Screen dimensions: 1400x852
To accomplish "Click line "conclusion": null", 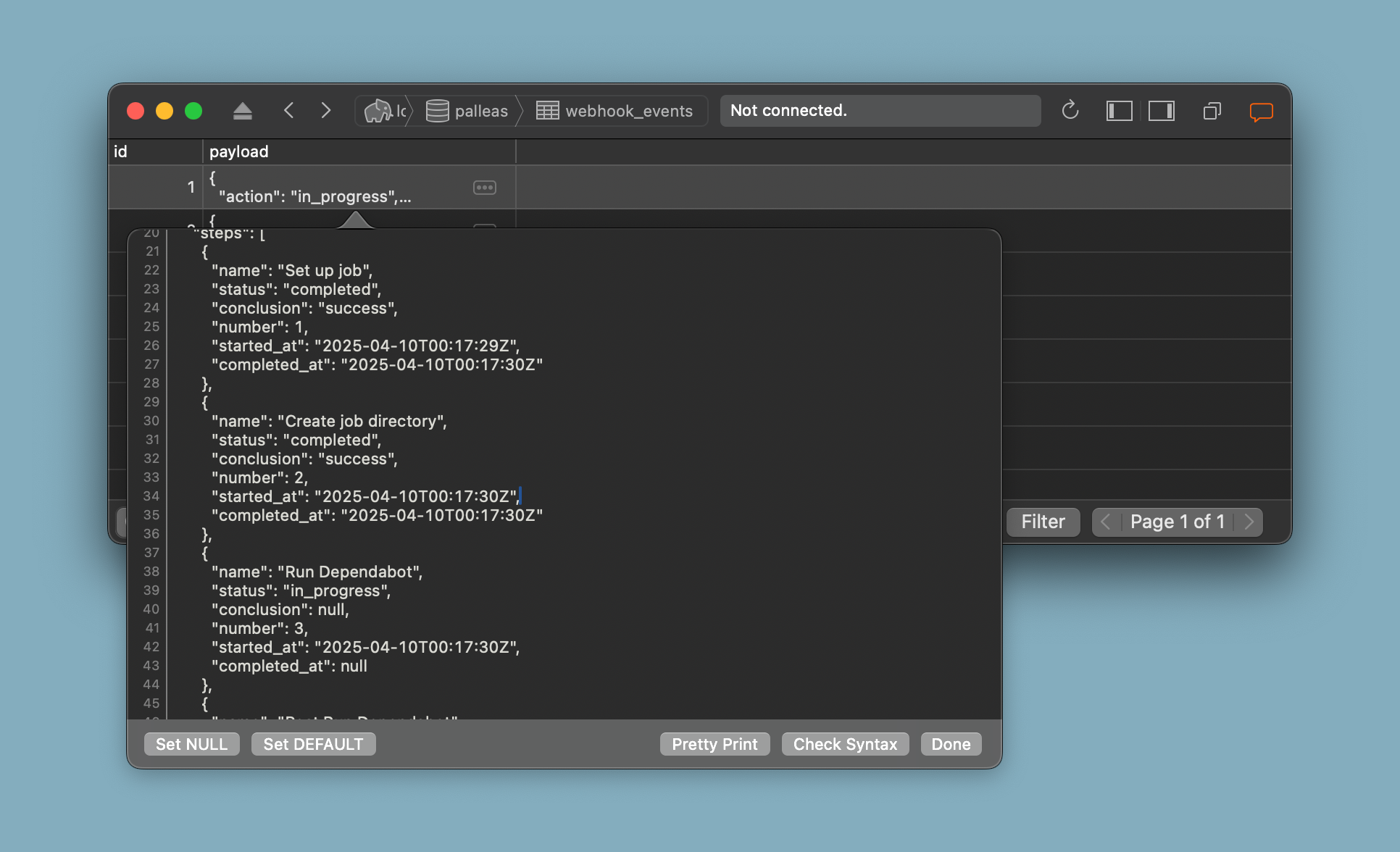I will [x=280, y=609].
